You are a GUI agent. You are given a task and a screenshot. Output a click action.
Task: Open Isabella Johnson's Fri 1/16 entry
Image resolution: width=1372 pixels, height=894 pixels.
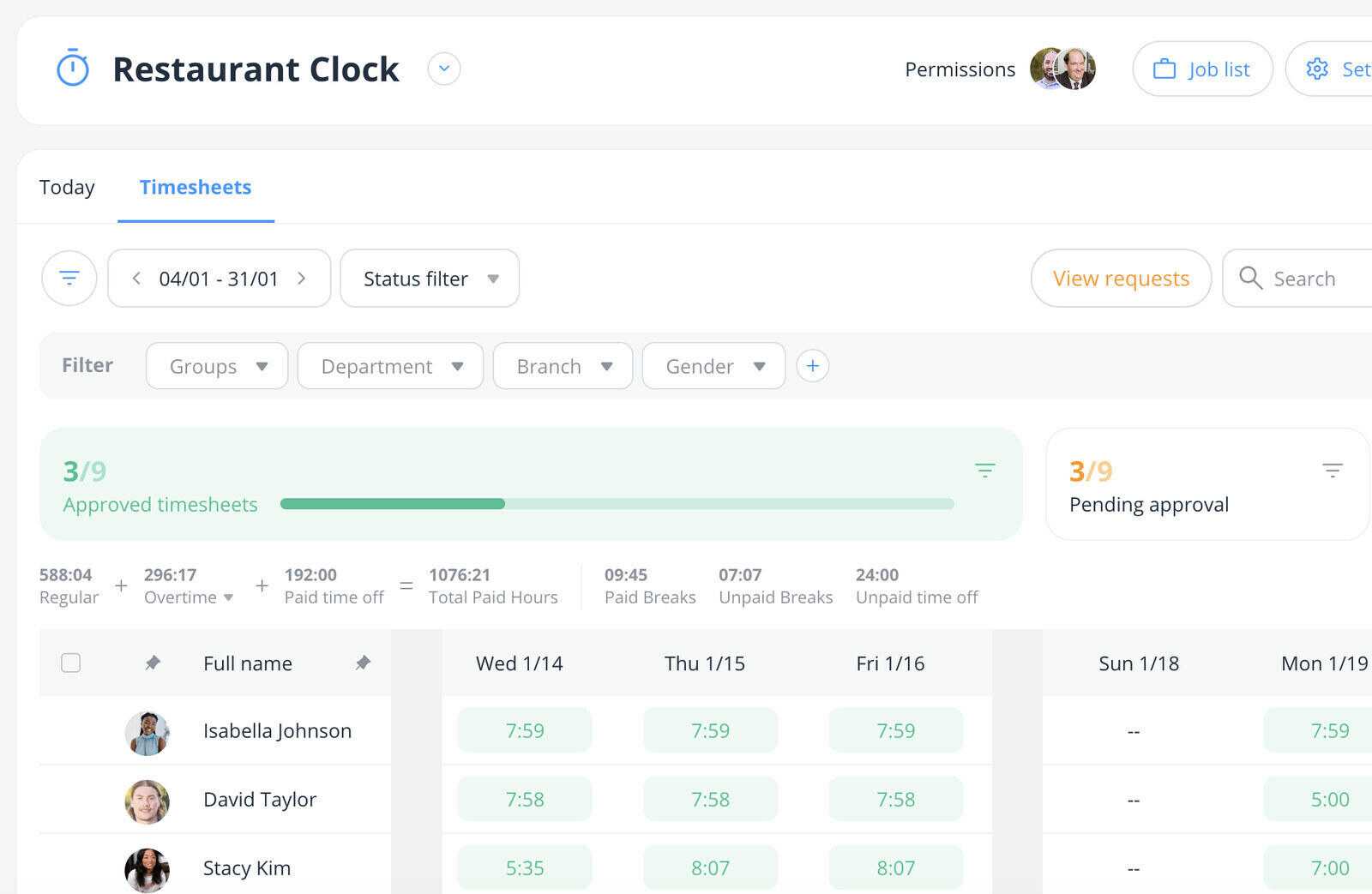pos(895,730)
